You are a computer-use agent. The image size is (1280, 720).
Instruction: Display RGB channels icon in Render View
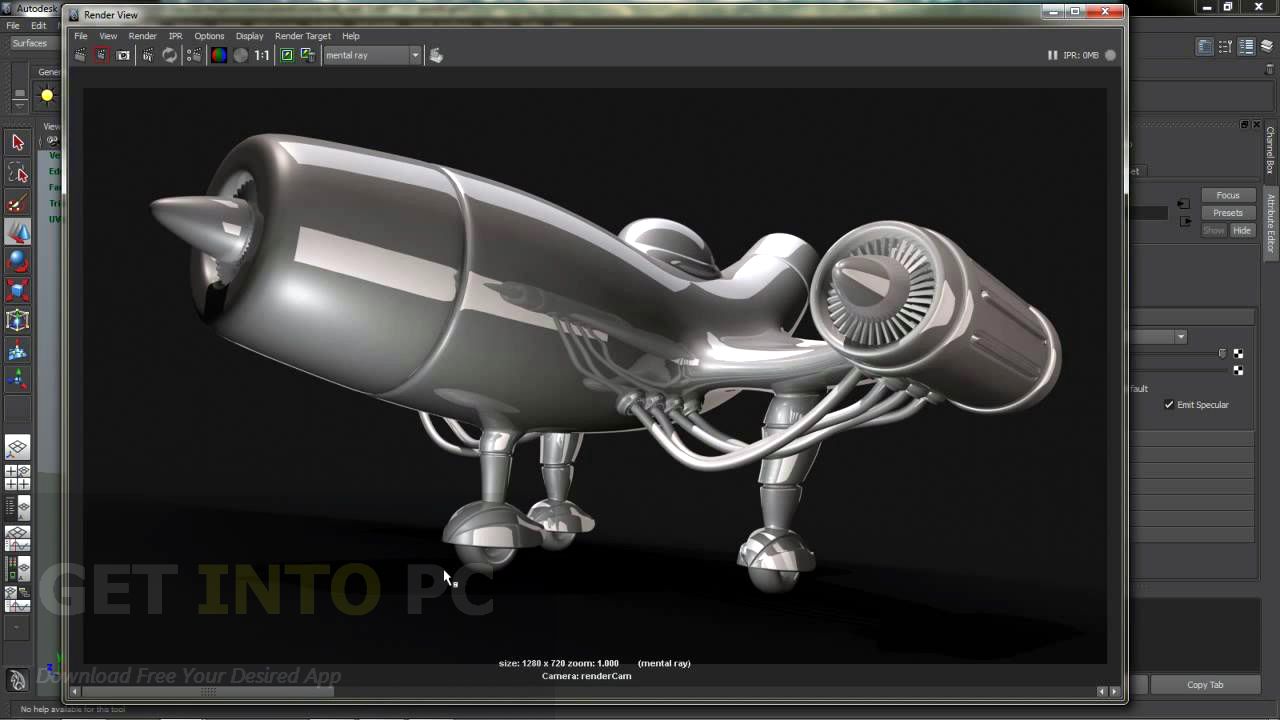(x=218, y=55)
